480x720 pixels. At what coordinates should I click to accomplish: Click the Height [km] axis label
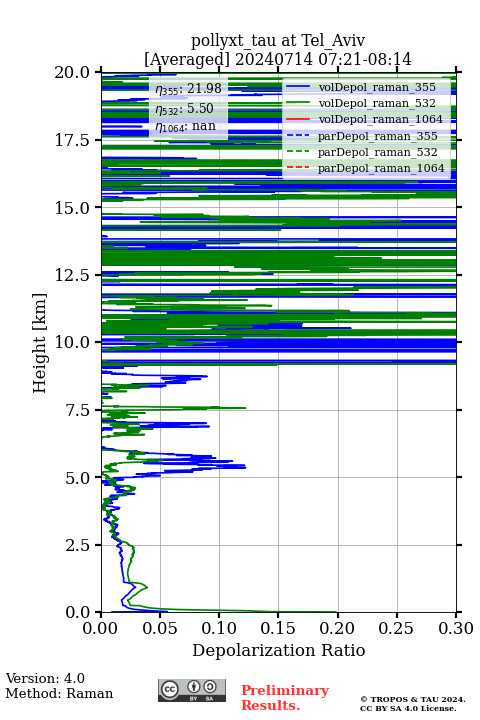point(40,343)
